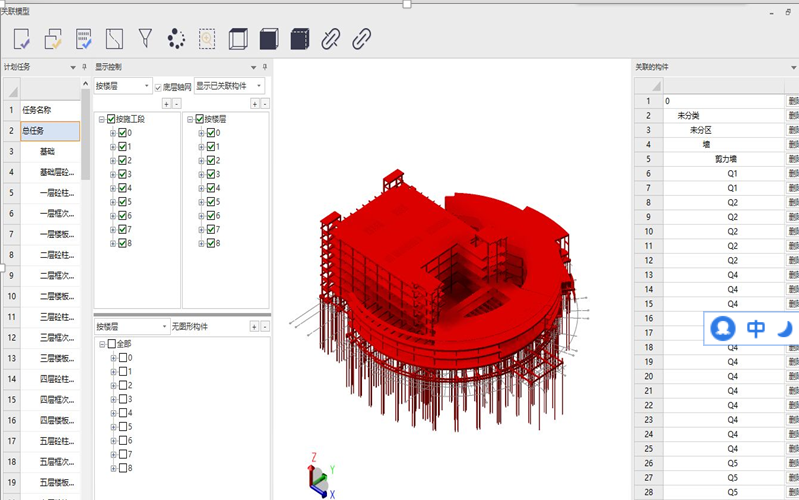Click the broken link unlink toolbar icon
This screenshot has height=500, width=799.
331,39
